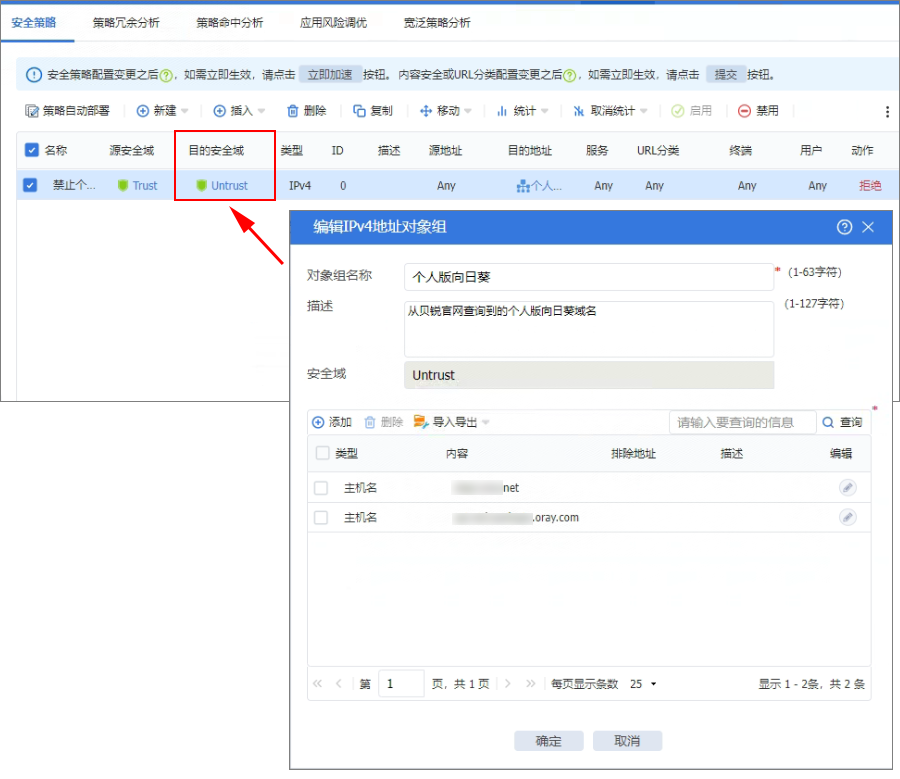Click the help question-mark icon in dialog header

[844, 227]
